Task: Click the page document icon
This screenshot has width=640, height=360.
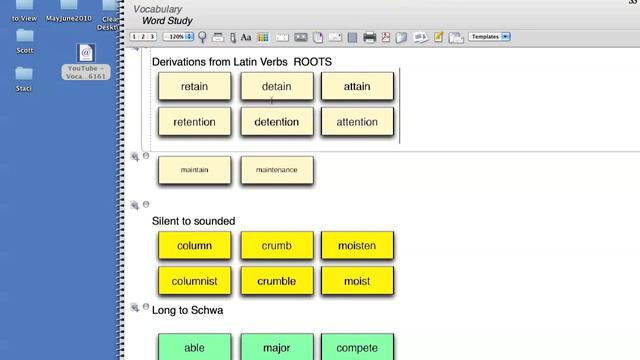Action: (x=318, y=37)
